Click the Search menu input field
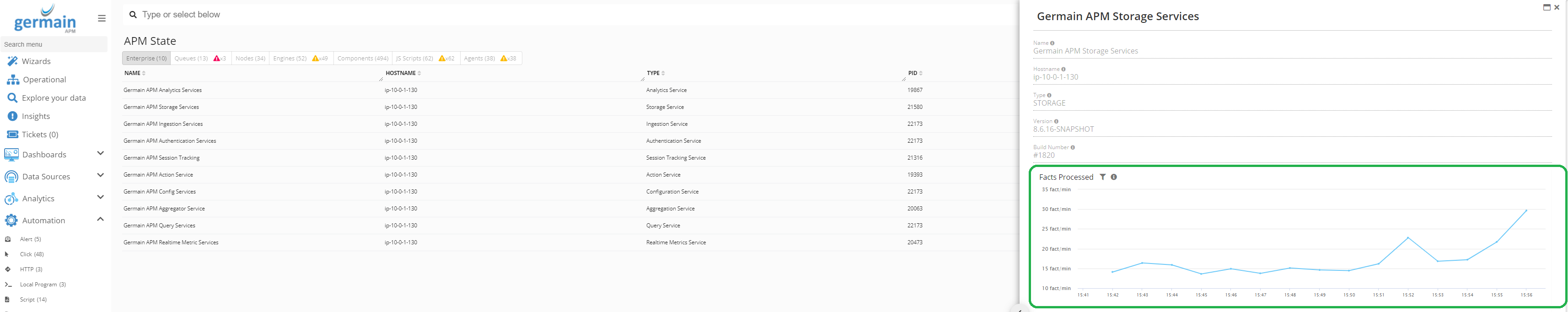 pyautogui.click(x=54, y=44)
